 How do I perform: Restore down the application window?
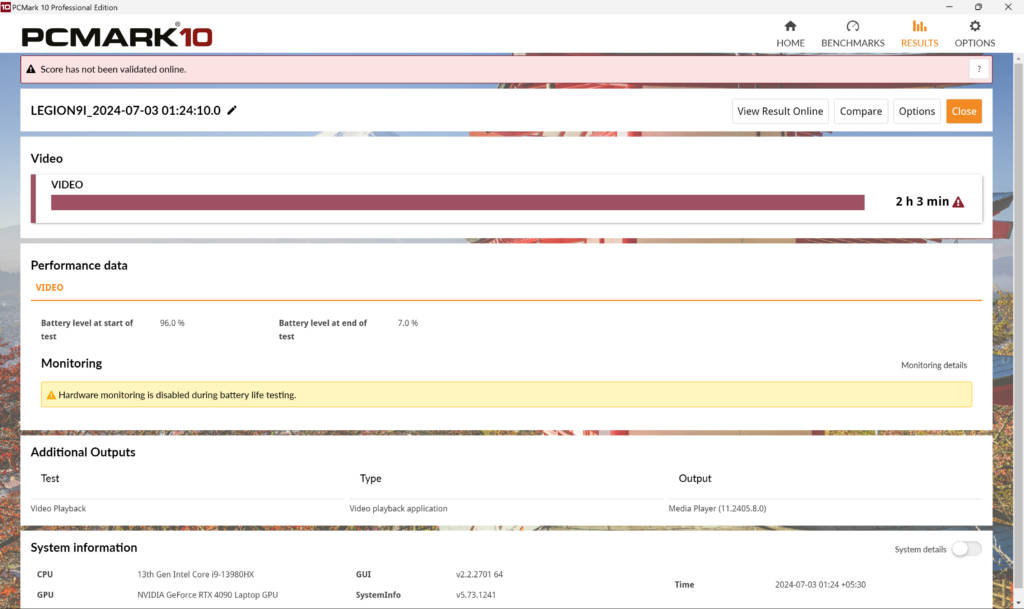pyautogui.click(x=978, y=7)
